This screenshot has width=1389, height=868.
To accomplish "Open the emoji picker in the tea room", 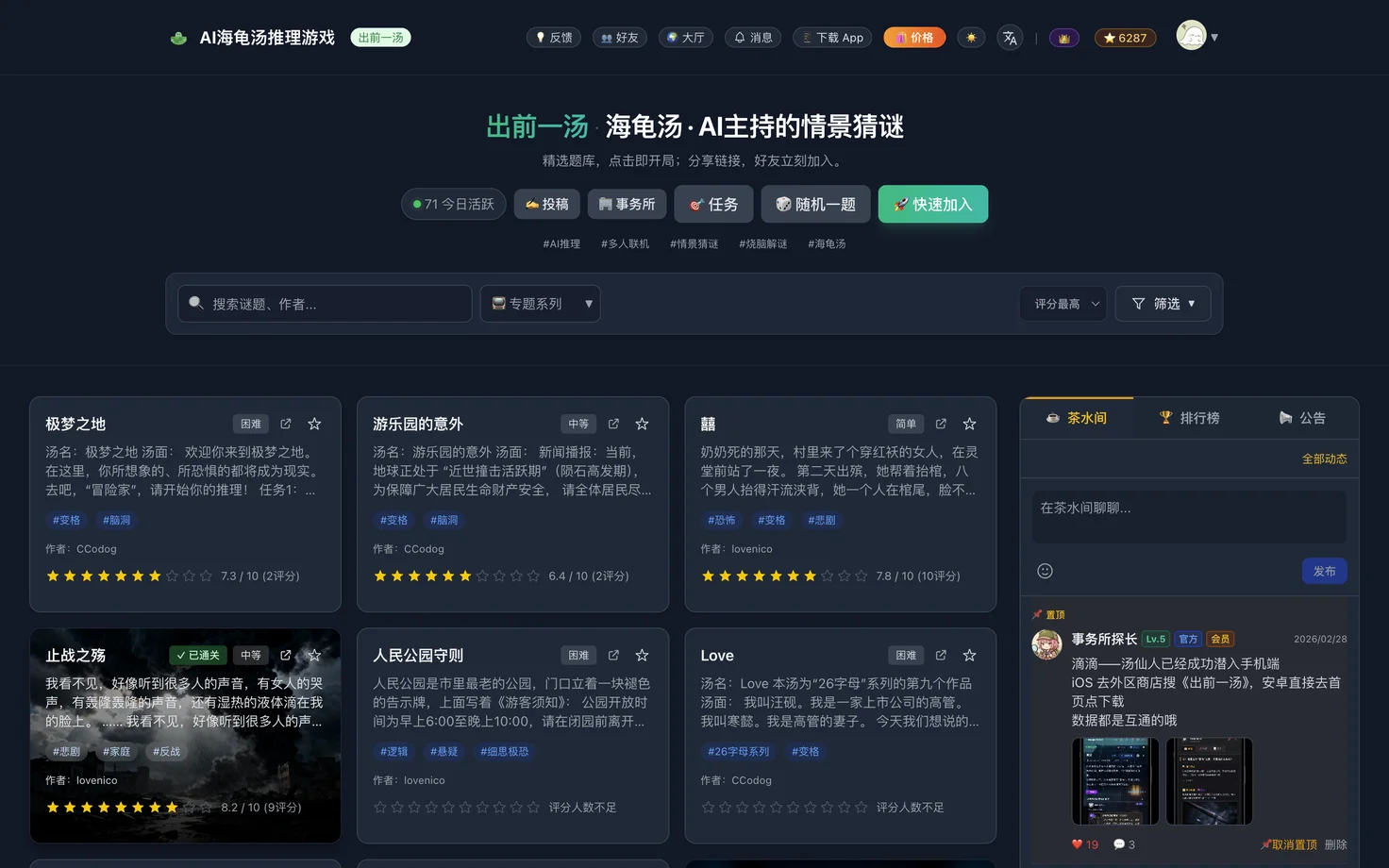I will point(1045,571).
